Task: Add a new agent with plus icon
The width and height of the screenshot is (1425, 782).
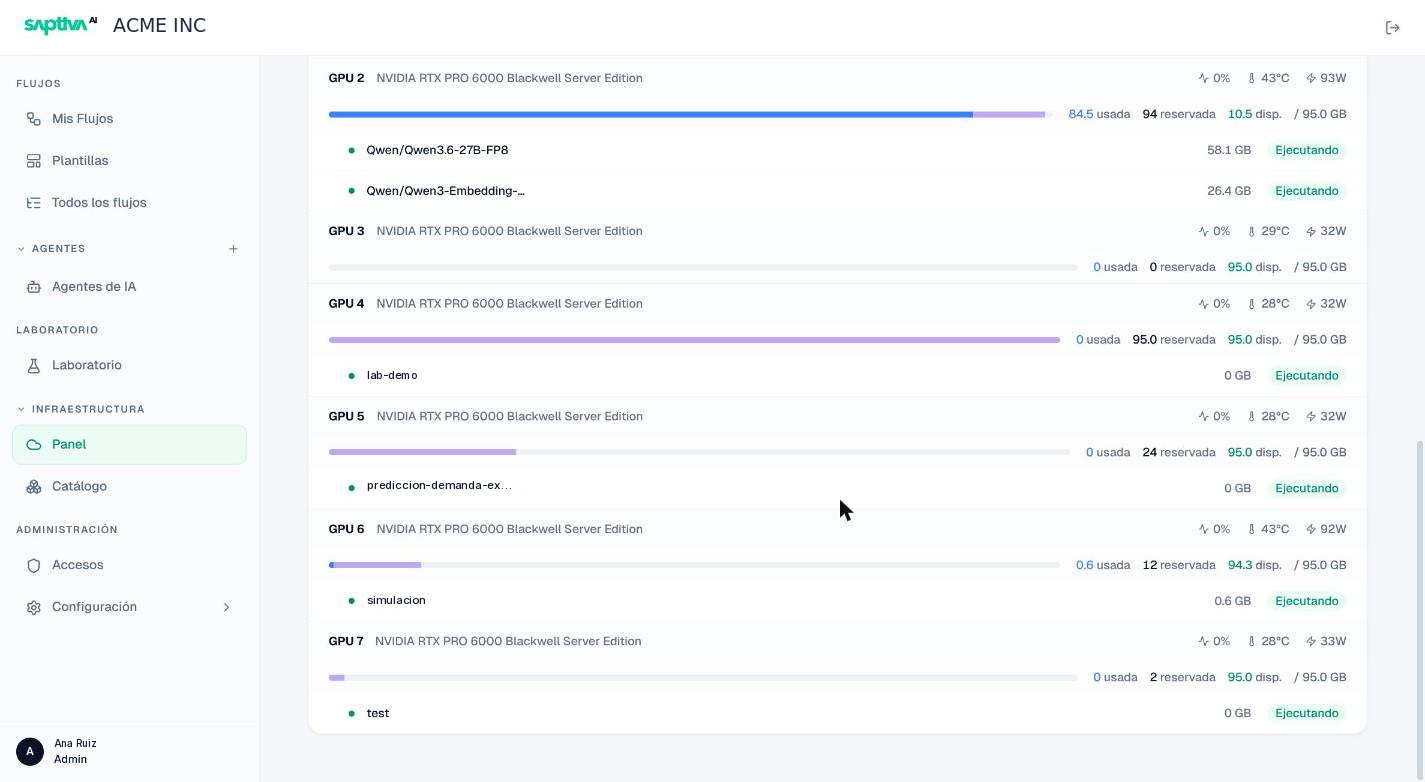Action: [233, 249]
